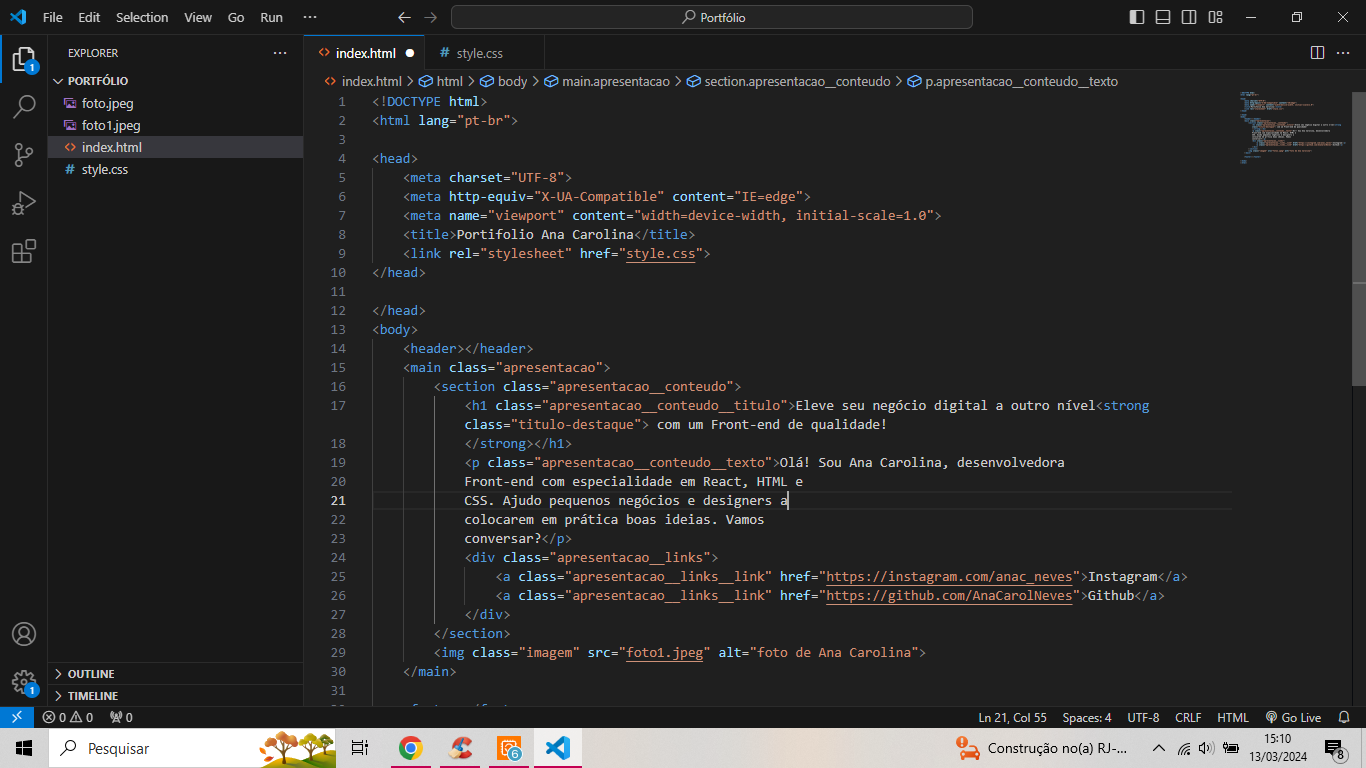Image resolution: width=1366 pixels, height=768 pixels.
Task: Click the Explorer views and more actions ellipsis
Action: (280, 53)
